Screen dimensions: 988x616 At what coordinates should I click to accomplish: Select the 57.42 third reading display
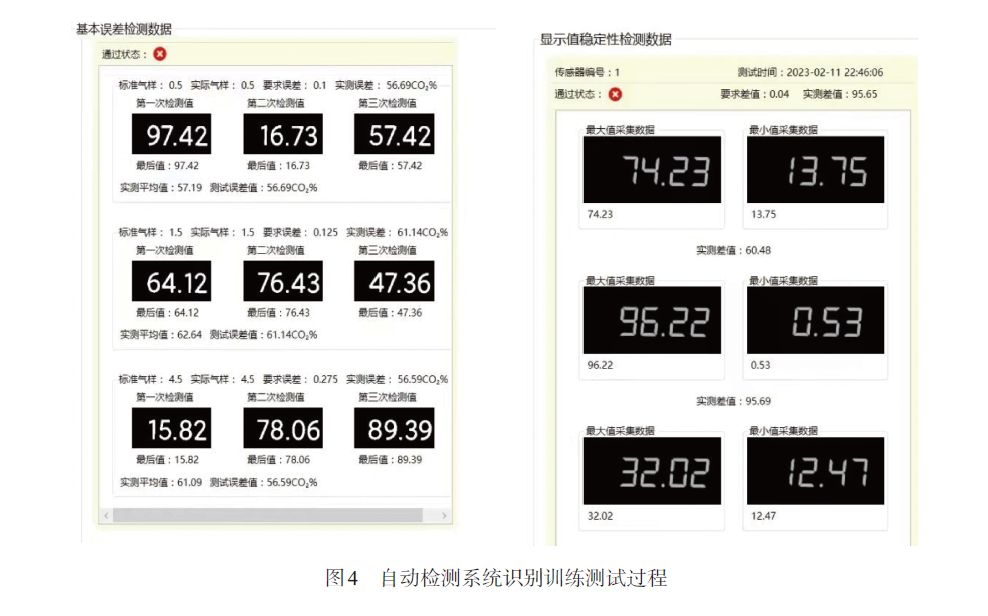[394, 134]
